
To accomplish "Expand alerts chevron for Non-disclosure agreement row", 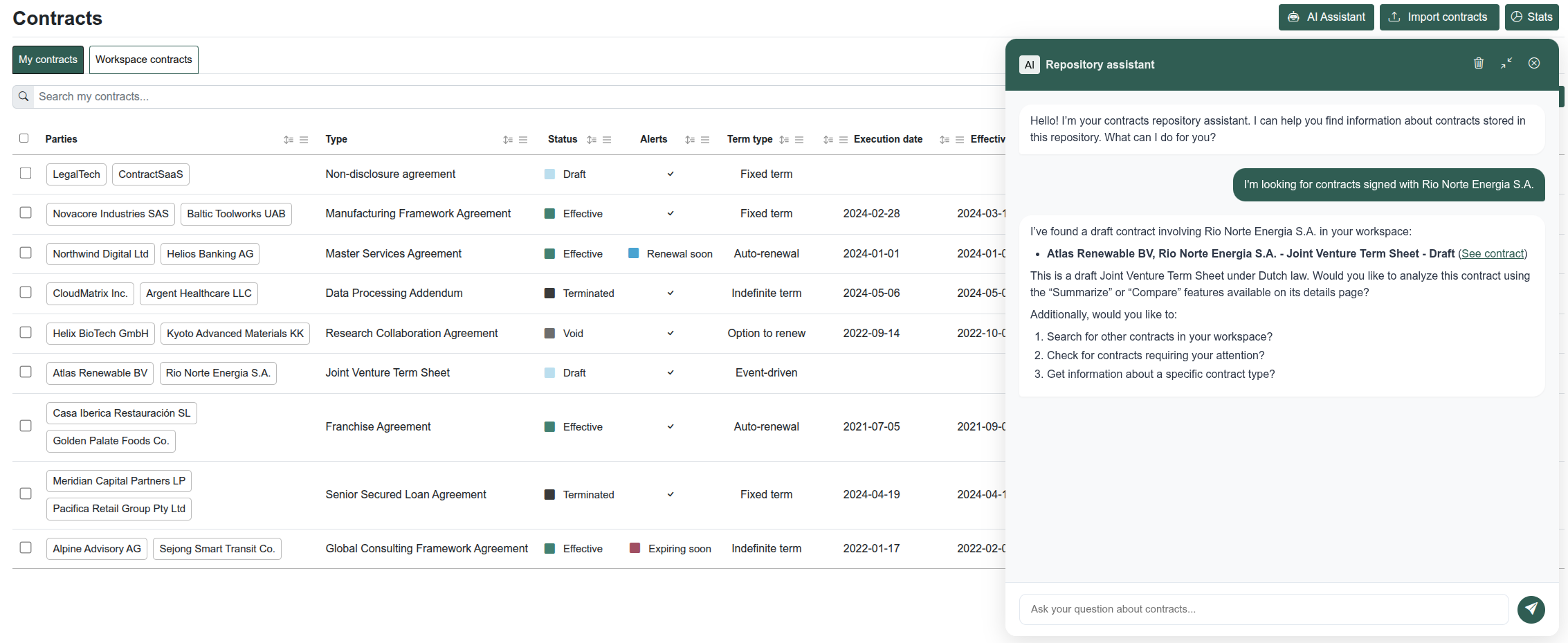I will point(671,174).
